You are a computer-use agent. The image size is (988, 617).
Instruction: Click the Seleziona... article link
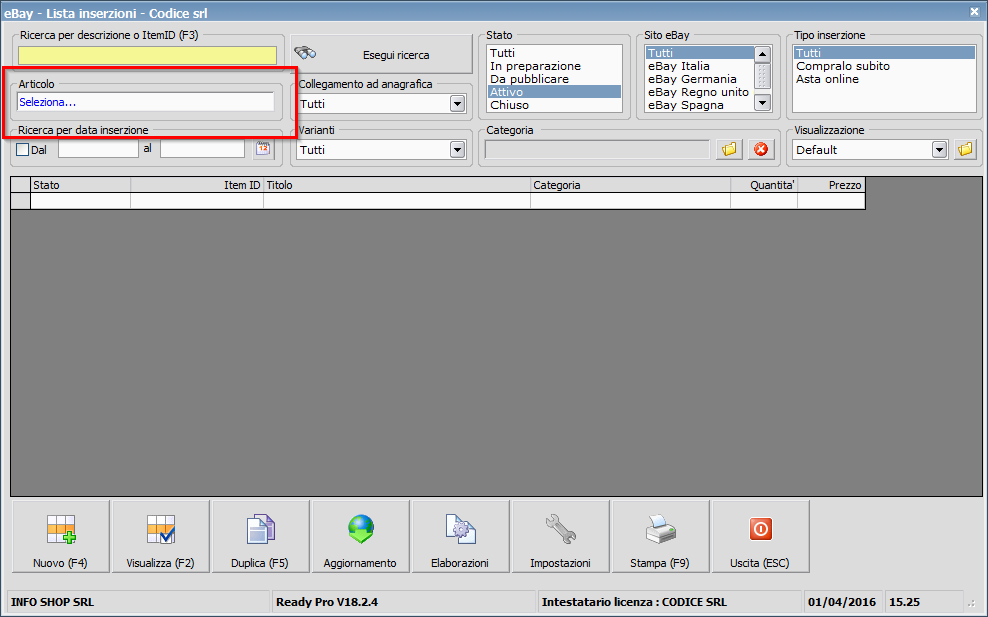pos(47,102)
